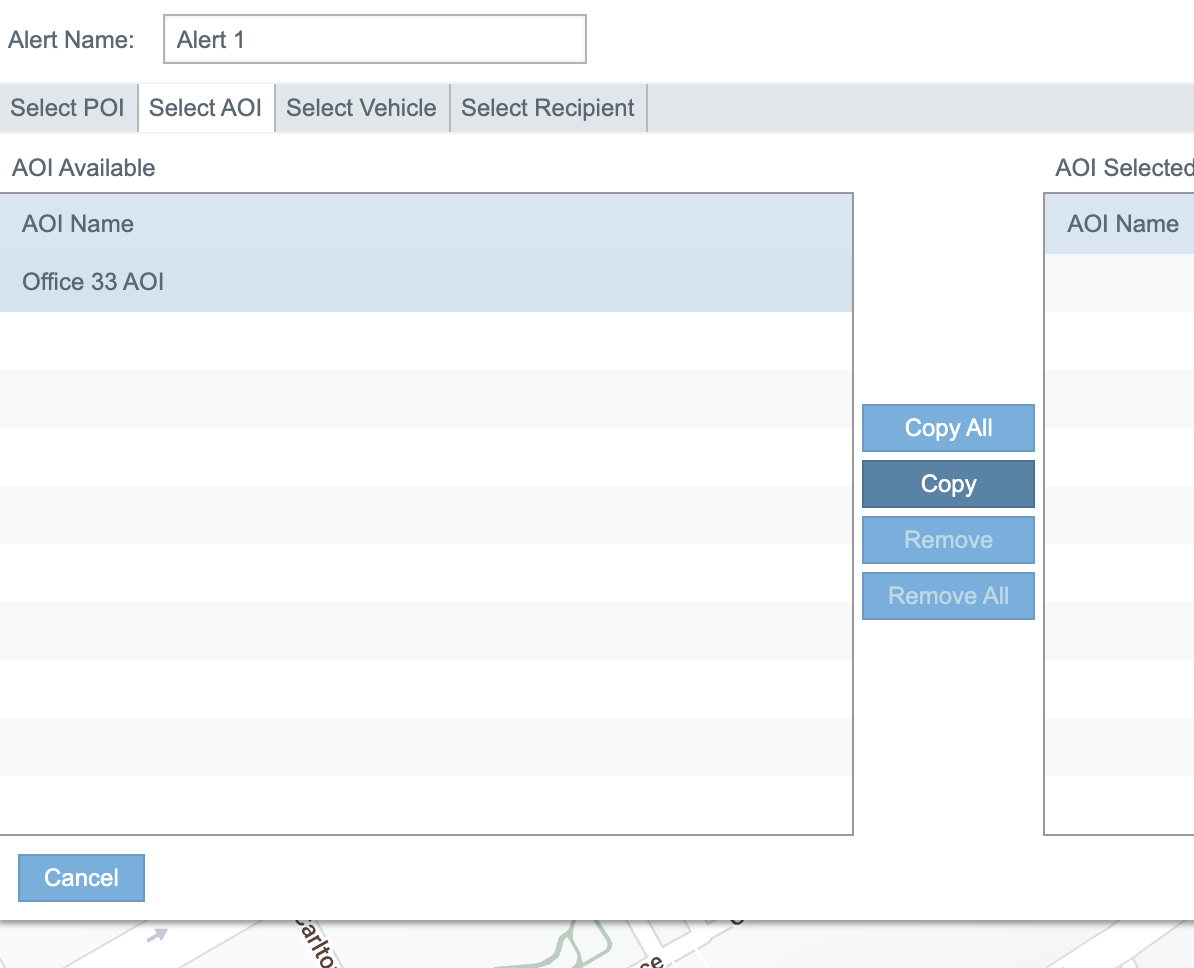Viewport: 1194px width, 968px height.
Task: Click the Remove All button
Action: (x=948, y=596)
